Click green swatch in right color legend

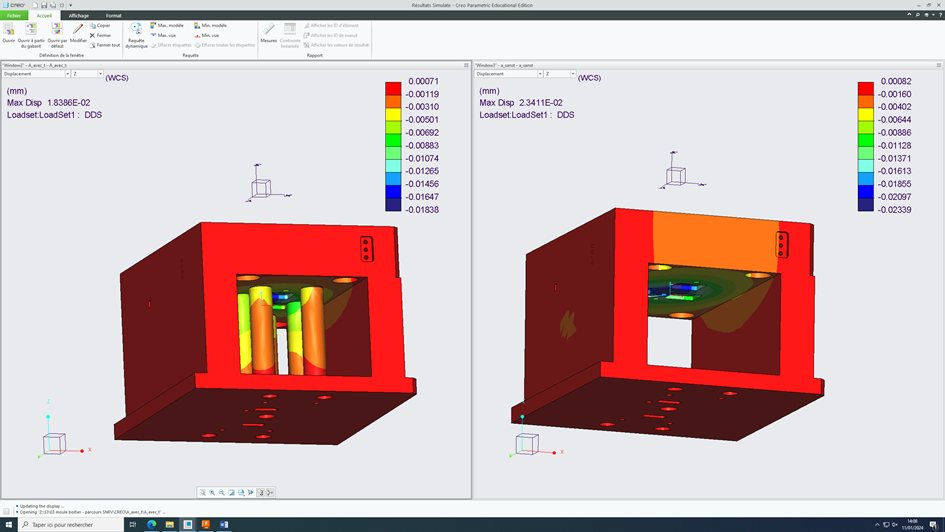[x=865, y=140]
